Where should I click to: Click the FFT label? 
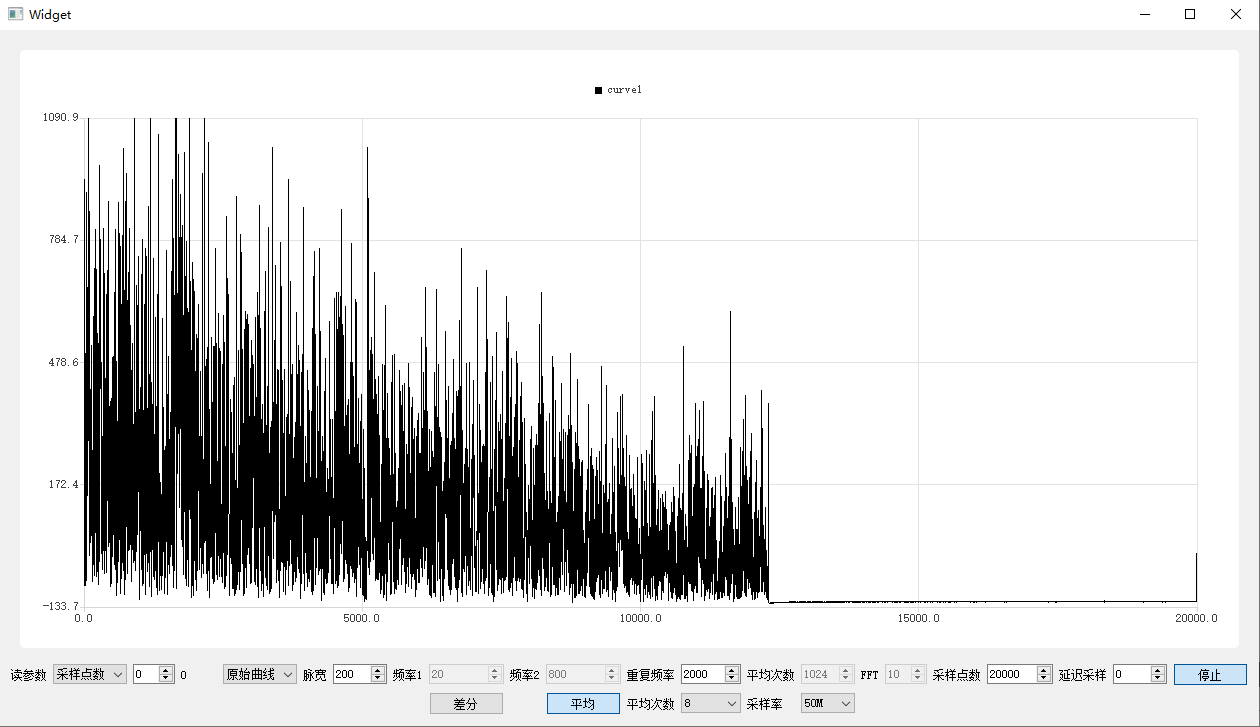869,675
